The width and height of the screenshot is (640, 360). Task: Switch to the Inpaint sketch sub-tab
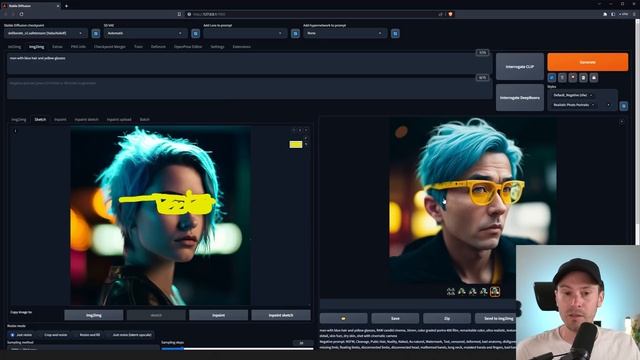(87, 120)
